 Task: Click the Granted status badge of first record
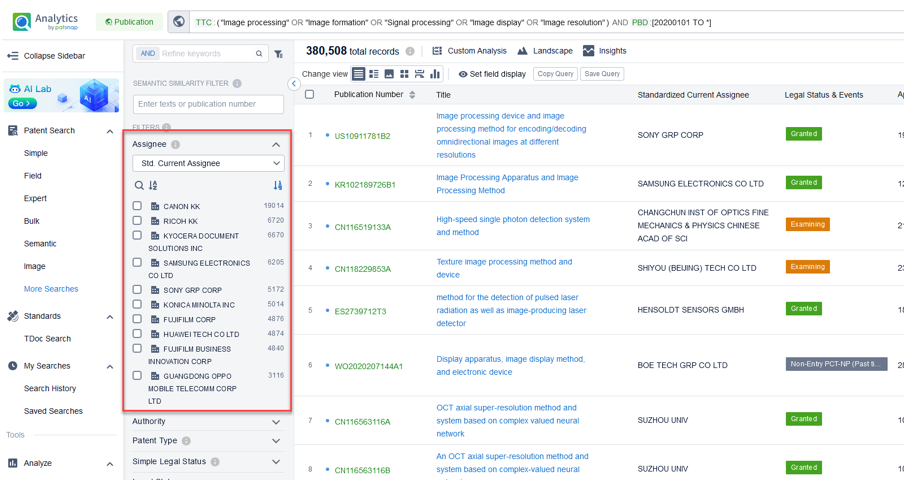(803, 134)
